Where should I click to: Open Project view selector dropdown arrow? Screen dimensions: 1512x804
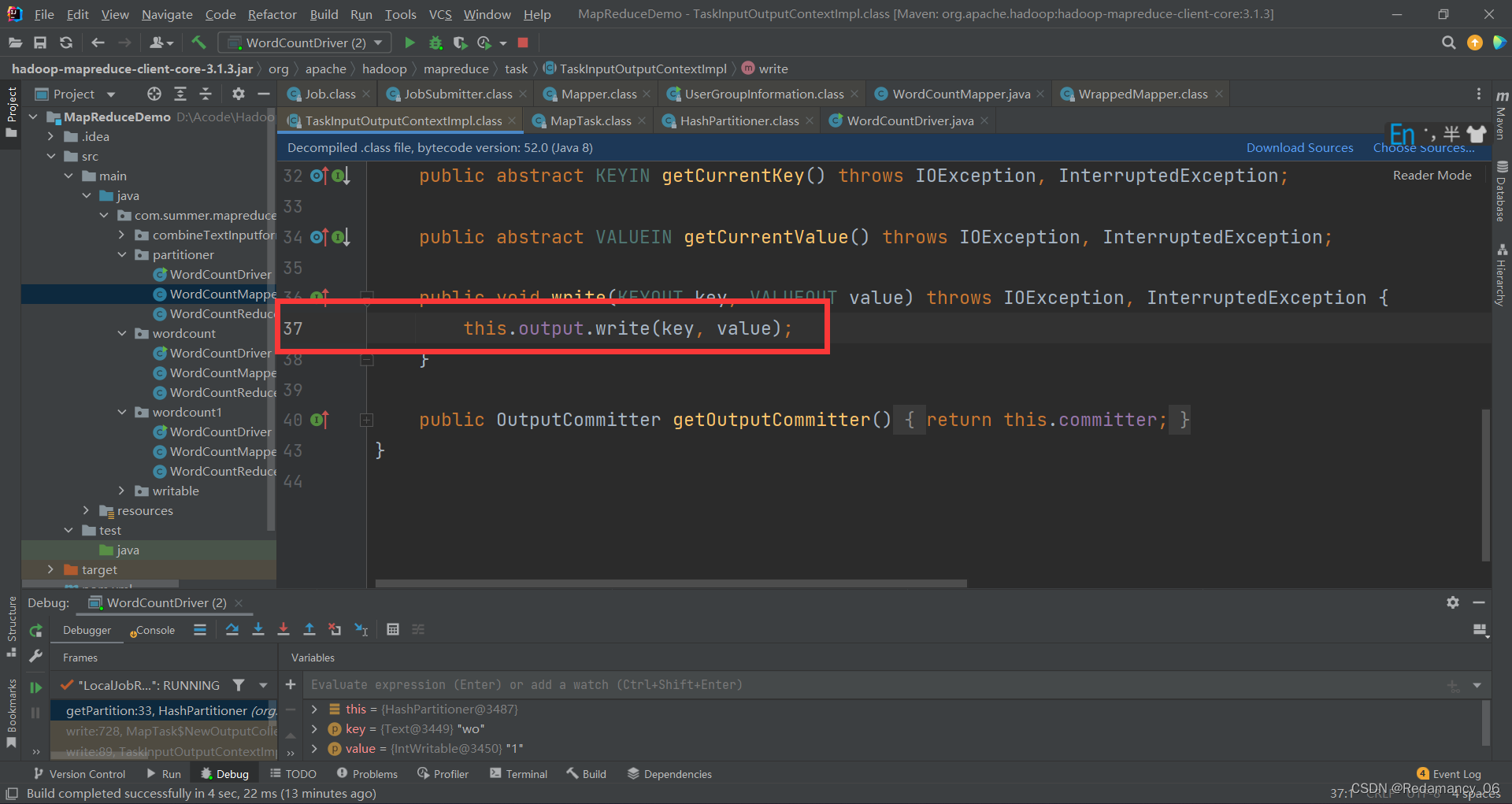click(111, 94)
